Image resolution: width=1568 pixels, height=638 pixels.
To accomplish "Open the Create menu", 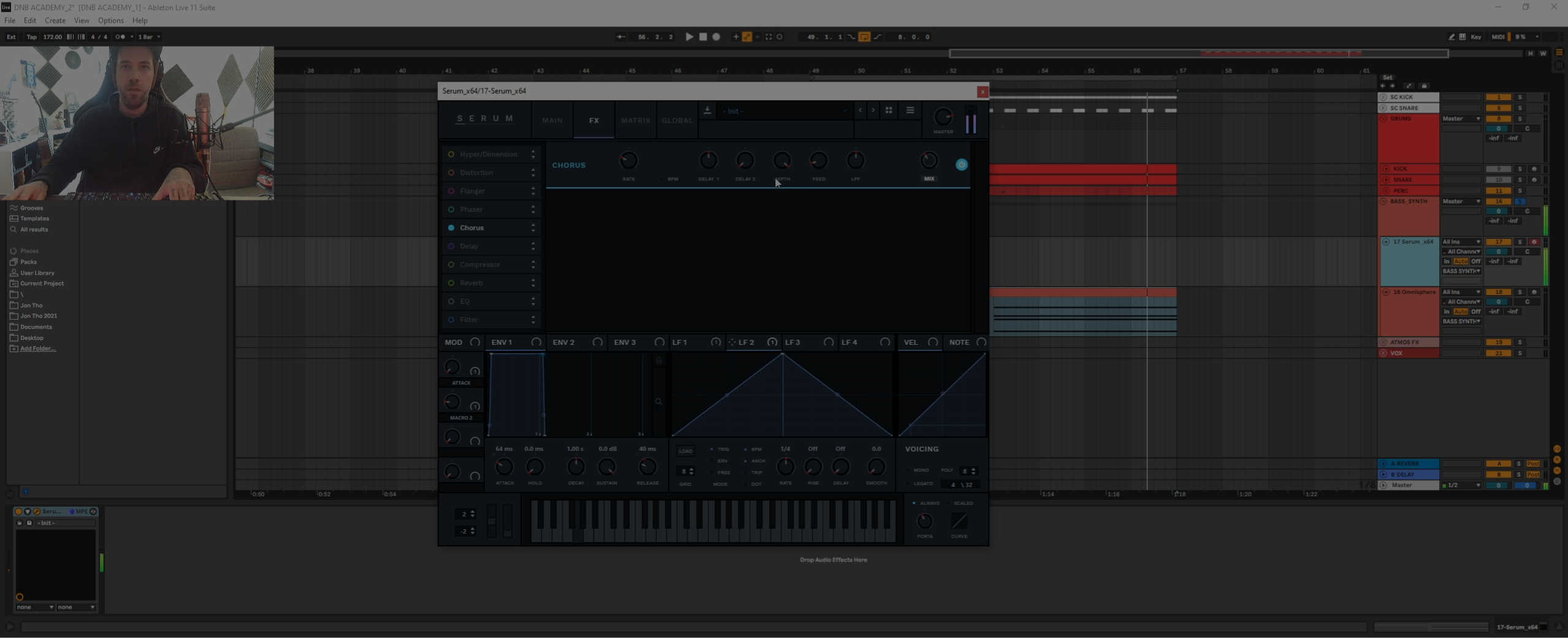I will 55,20.
